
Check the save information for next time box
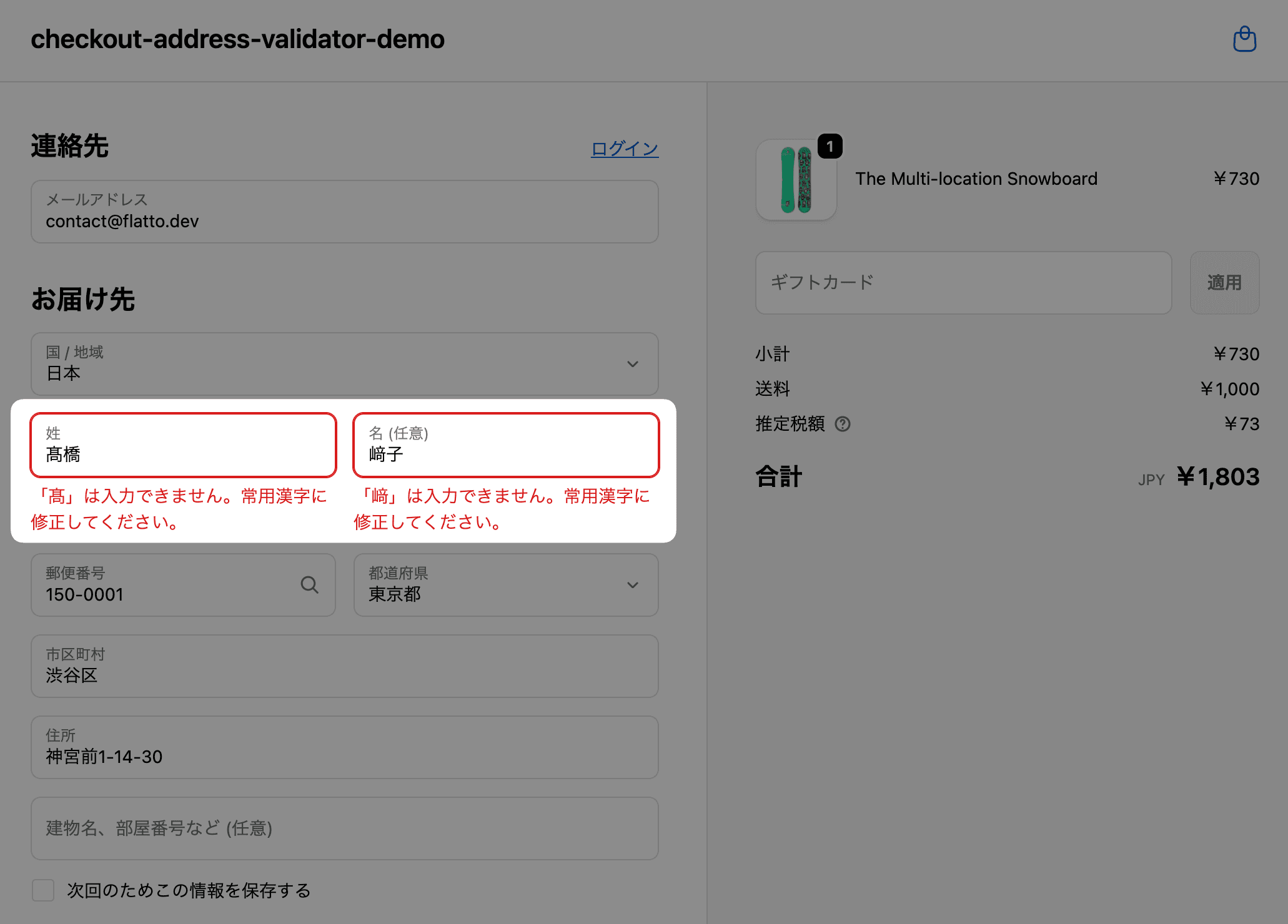click(43, 890)
